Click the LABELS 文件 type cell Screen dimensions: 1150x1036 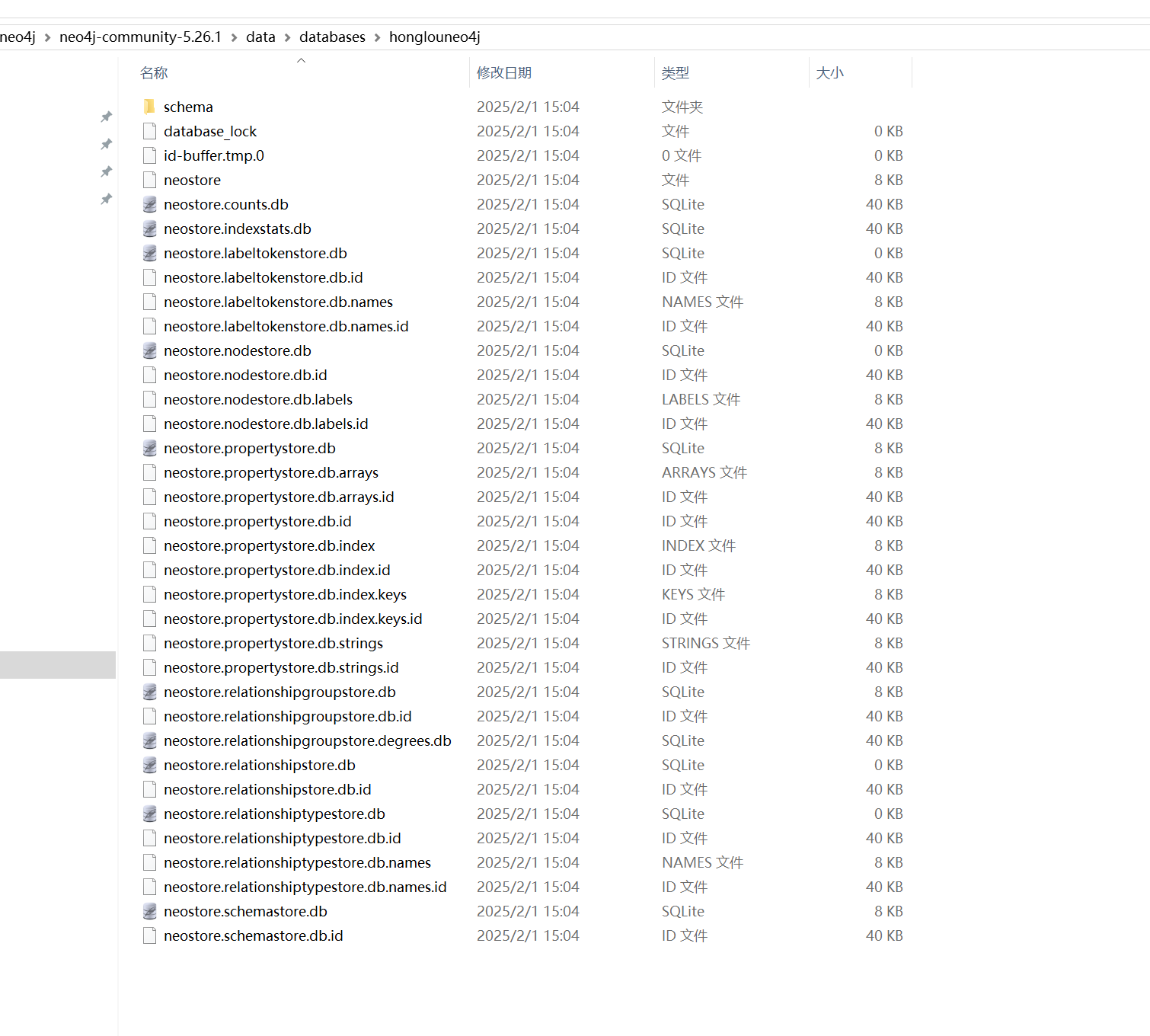tap(701, 399)
